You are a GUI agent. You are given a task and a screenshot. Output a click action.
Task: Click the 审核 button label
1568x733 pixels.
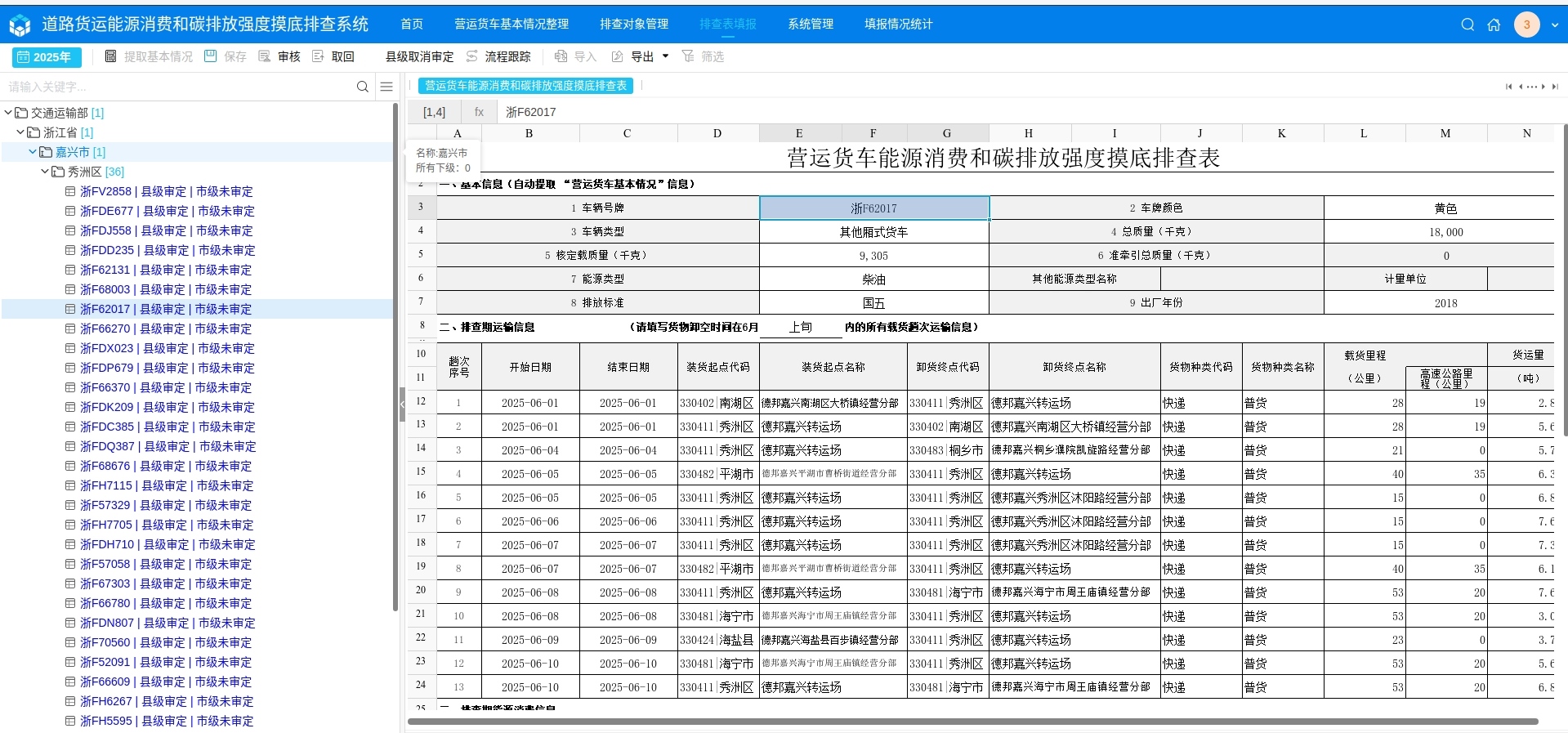click(x=289, y=56)
